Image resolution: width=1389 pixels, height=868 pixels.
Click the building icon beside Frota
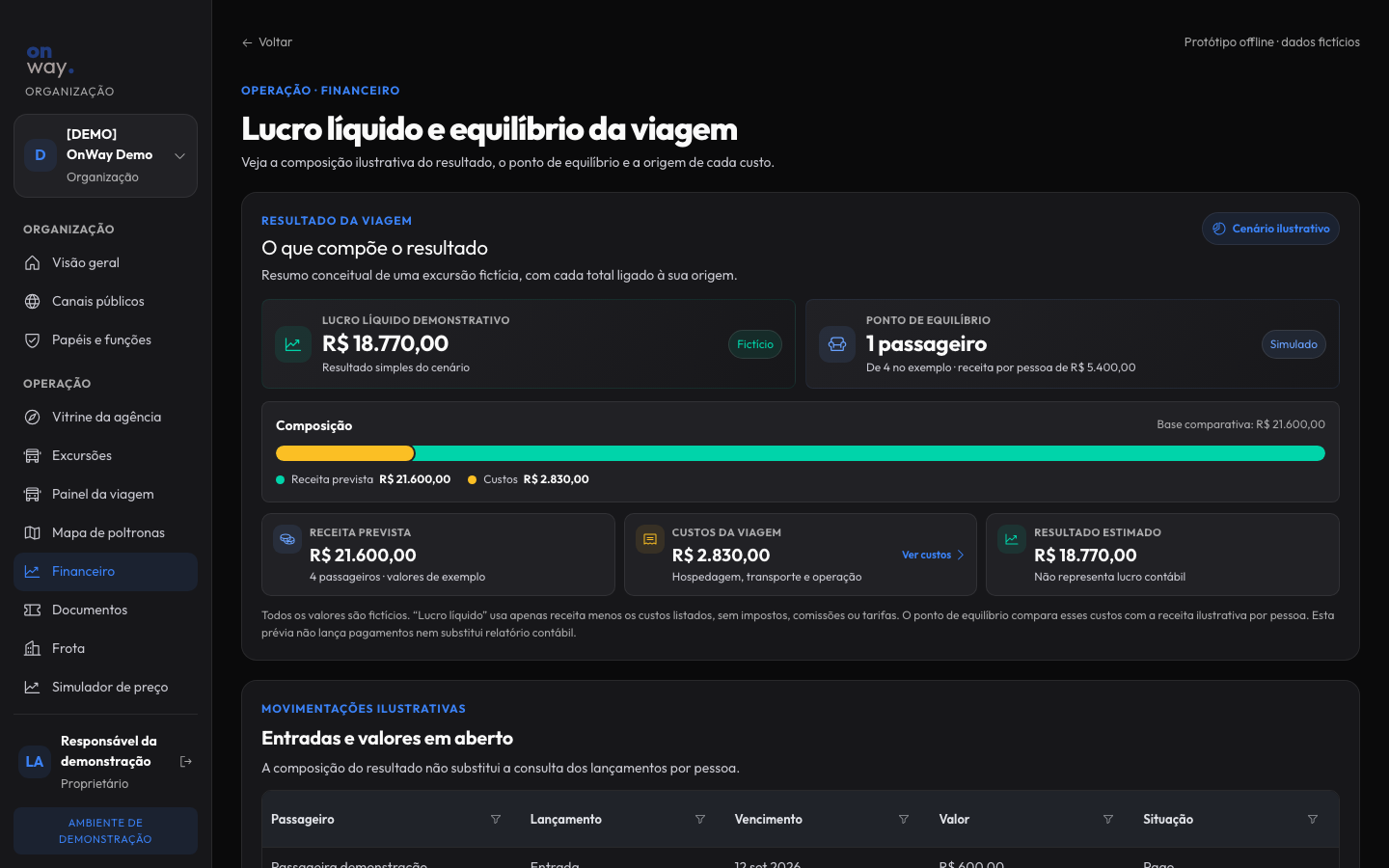32,648
